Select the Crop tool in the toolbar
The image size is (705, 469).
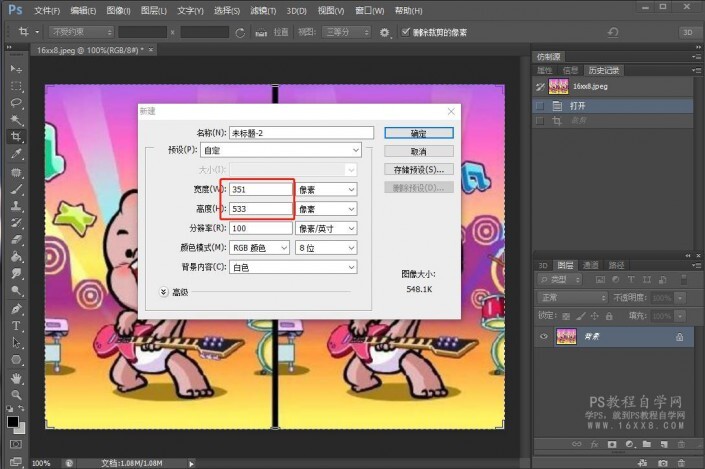[16, 137]
